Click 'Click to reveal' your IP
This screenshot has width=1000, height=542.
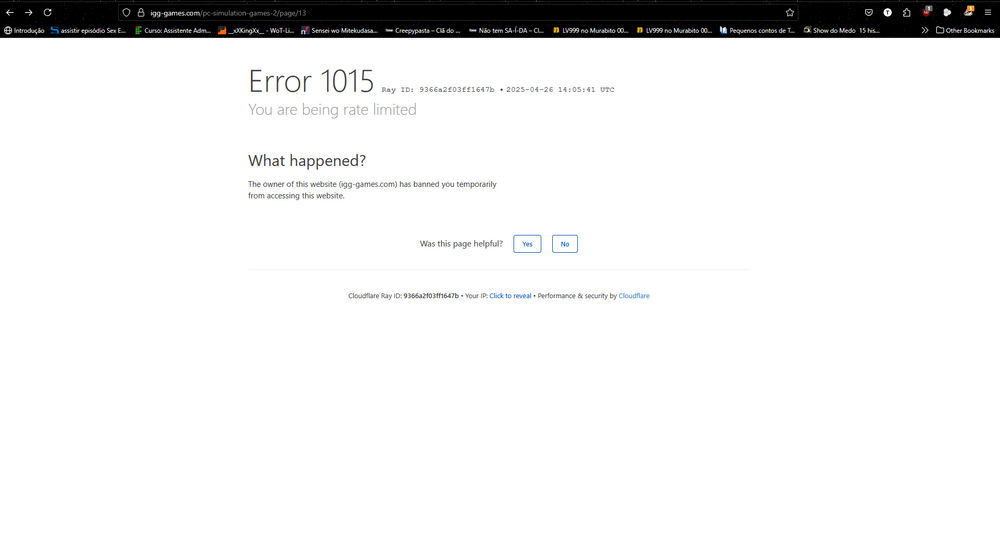click(x=510, y=296)
